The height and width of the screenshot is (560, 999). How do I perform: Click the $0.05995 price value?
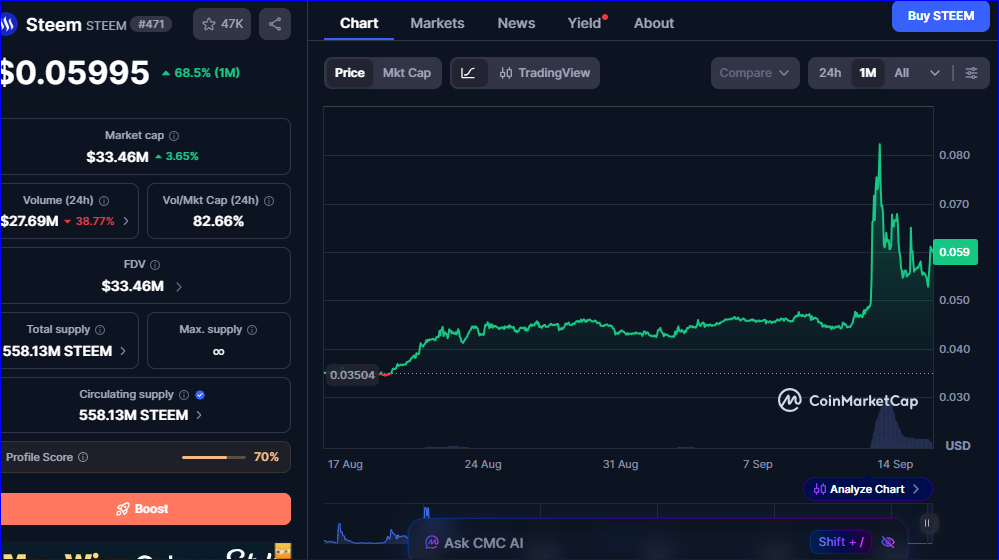75,73
